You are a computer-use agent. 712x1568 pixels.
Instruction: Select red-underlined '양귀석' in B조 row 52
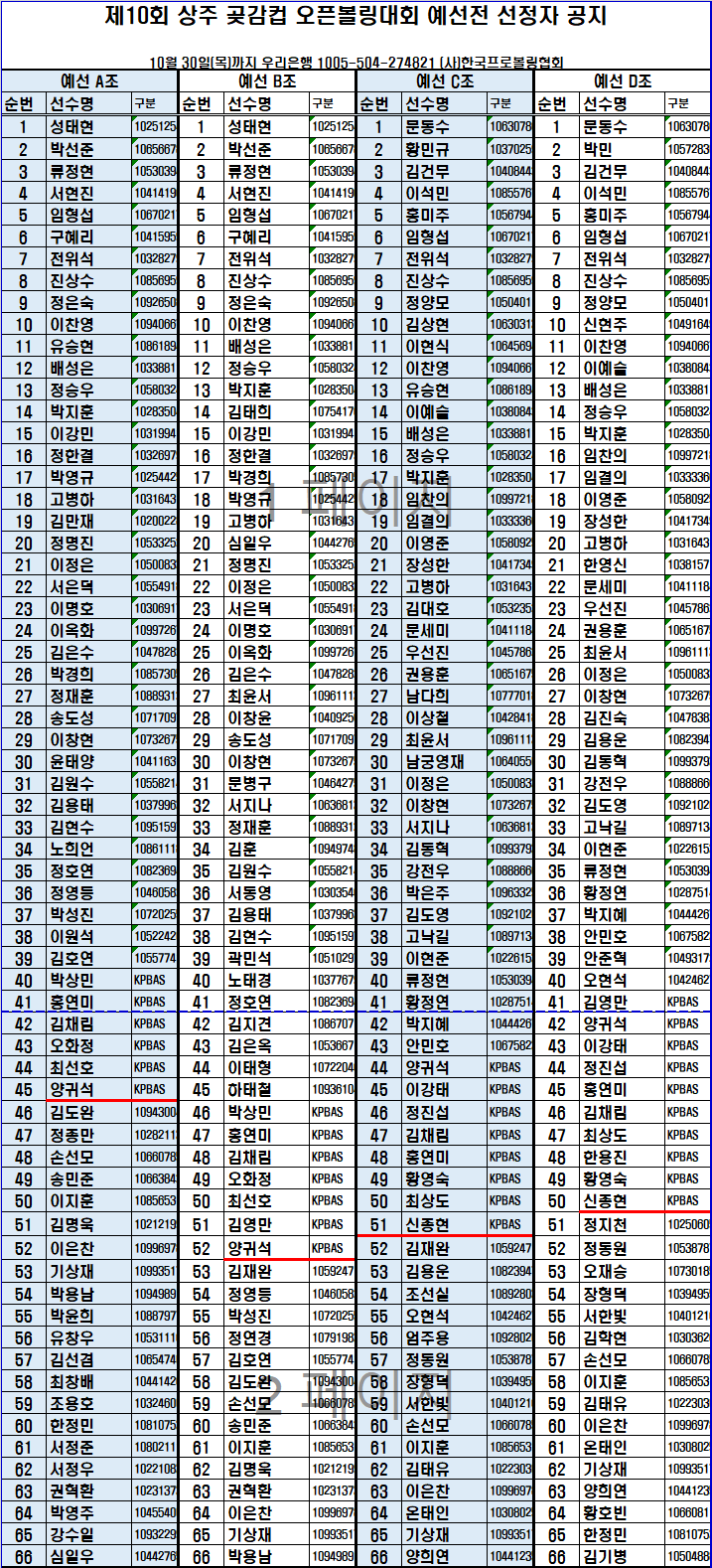click(249, 1247)
